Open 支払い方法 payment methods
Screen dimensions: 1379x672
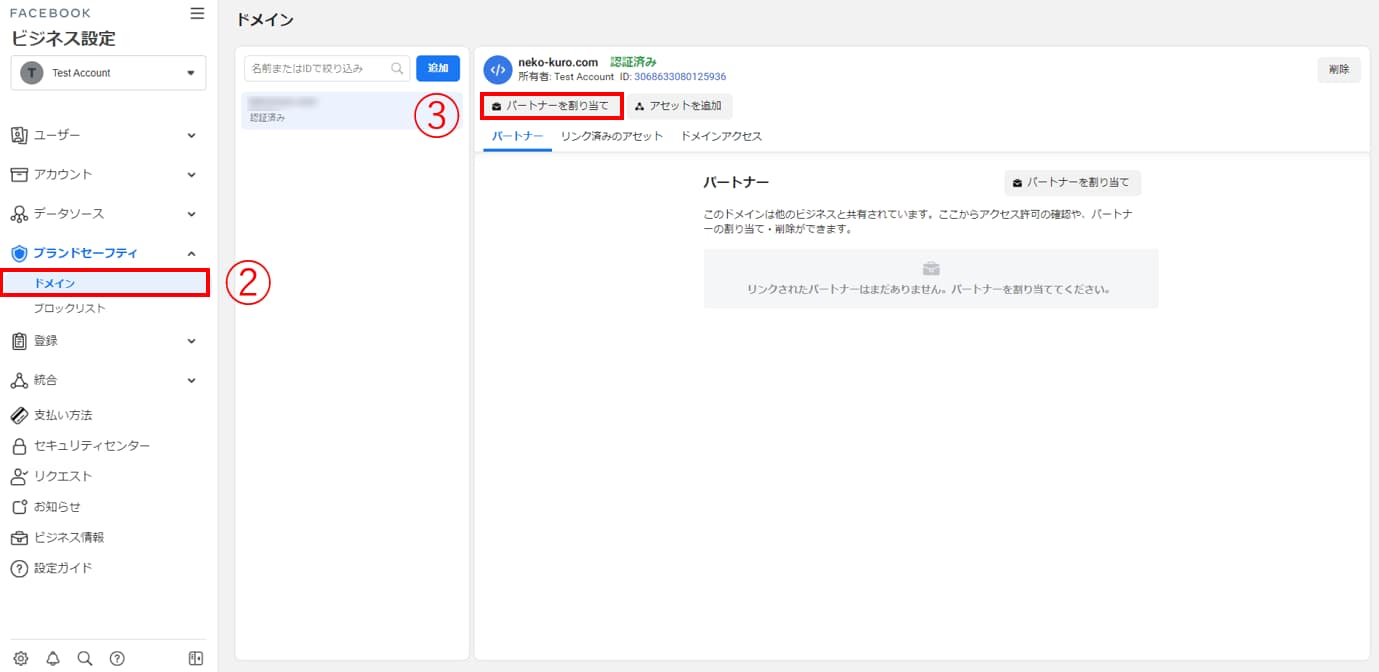(x=62, y=415)
